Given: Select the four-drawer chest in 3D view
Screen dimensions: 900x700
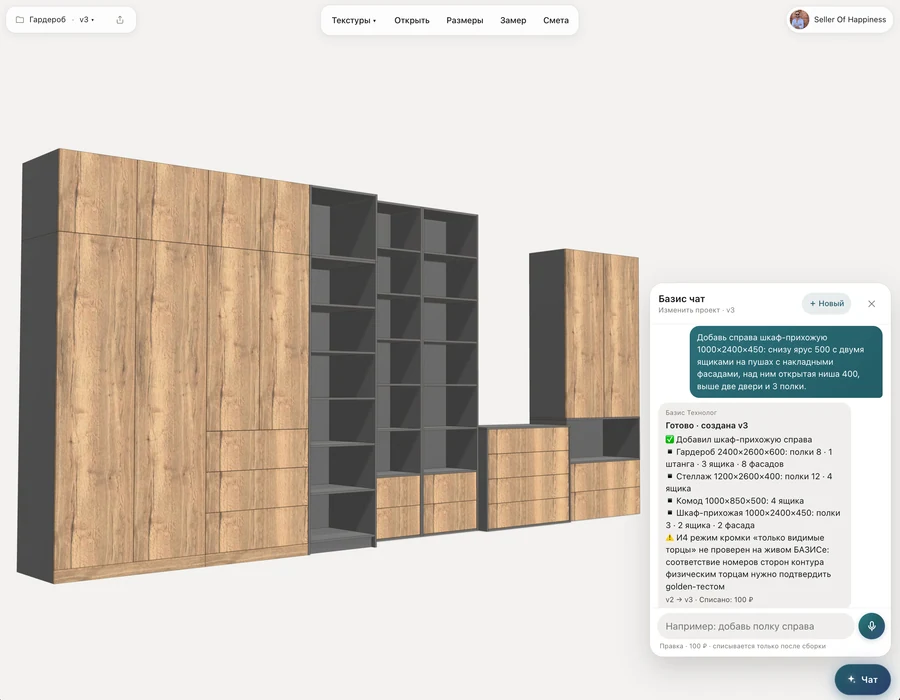Looking at the screenshot, I should pyautogui.click(x=524, y=477).
